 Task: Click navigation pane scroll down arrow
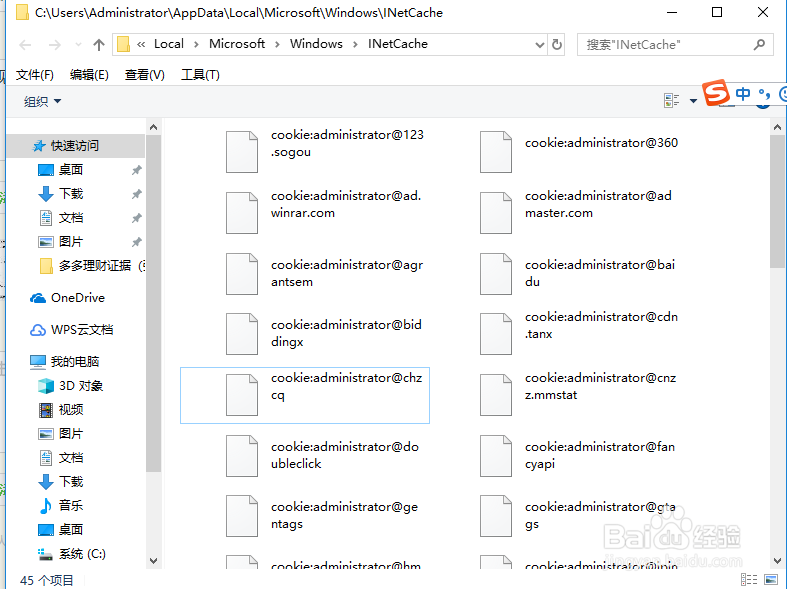(x=154, y=561)
